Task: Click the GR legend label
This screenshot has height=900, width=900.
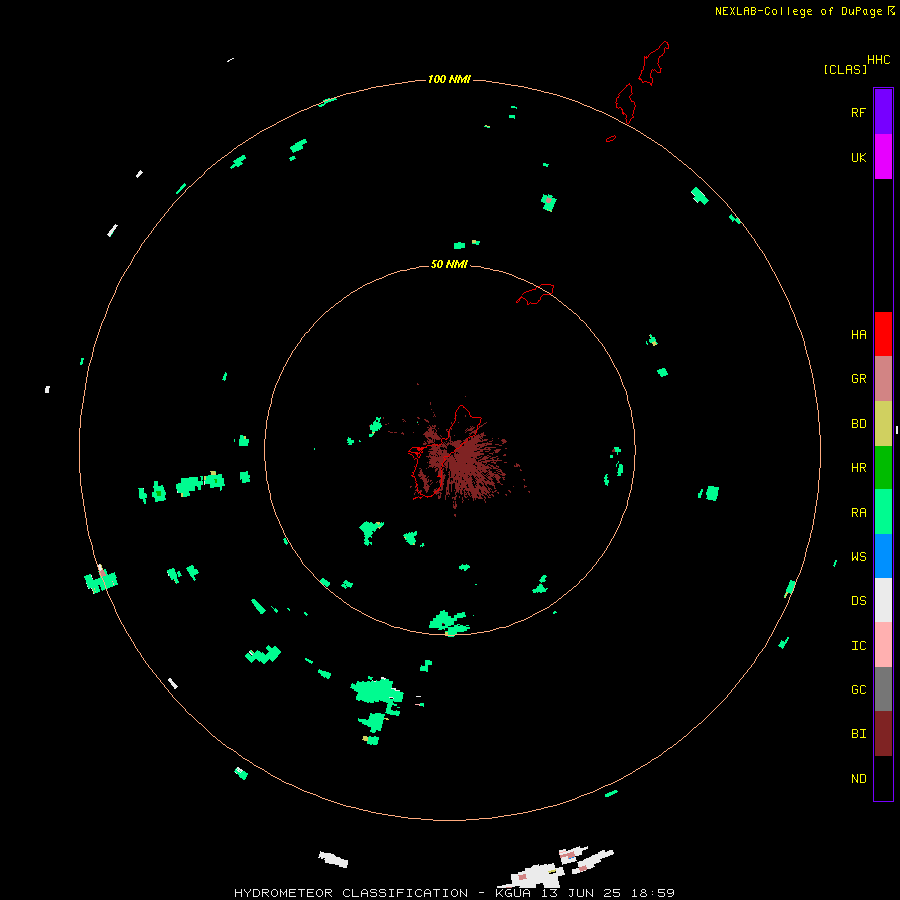Action: pos(858,379)
